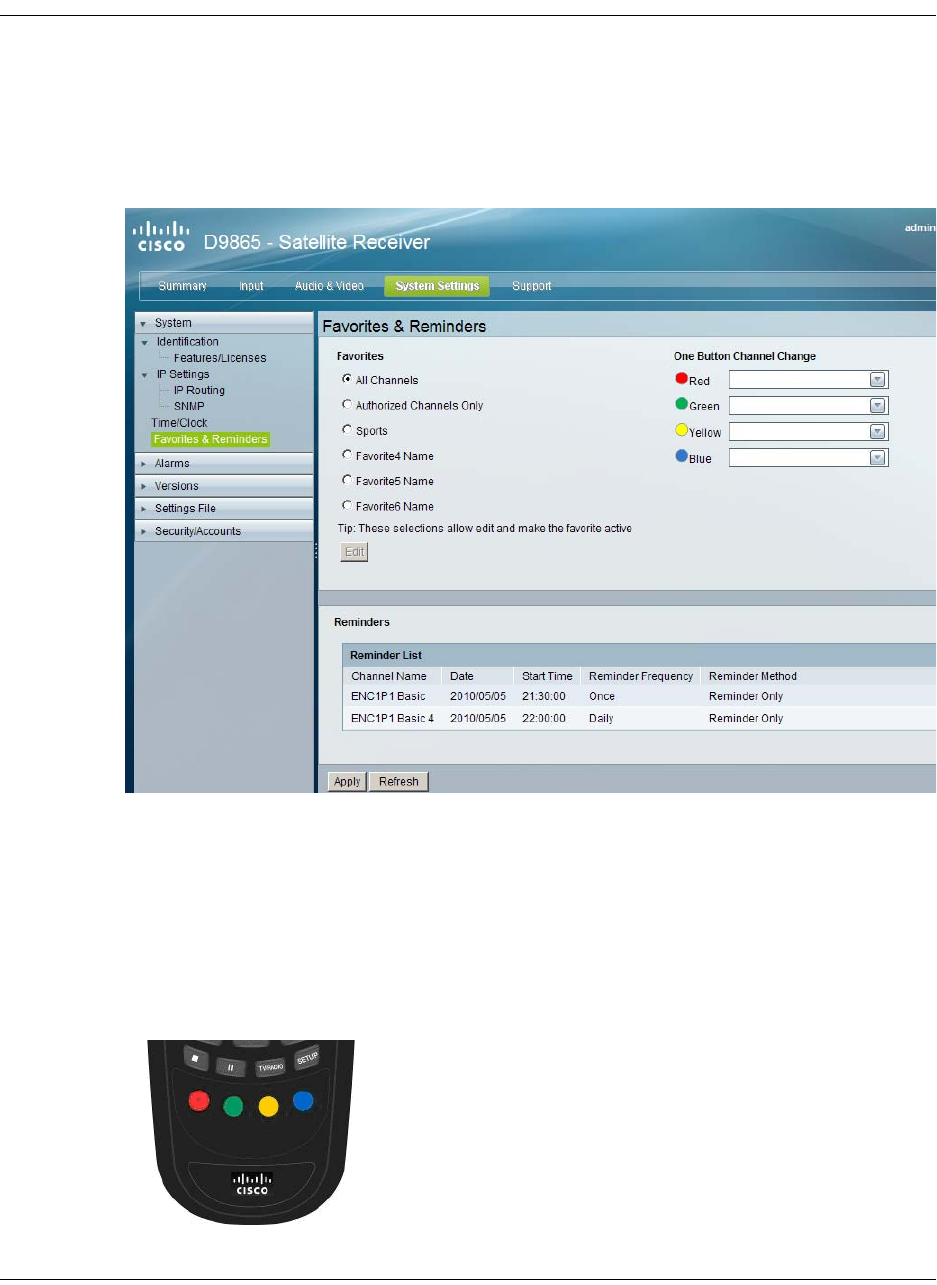Click the Cisco logo on the remote
Image resolution: width=937 pixels, height=1285 pixels.
pos(251,1183)
